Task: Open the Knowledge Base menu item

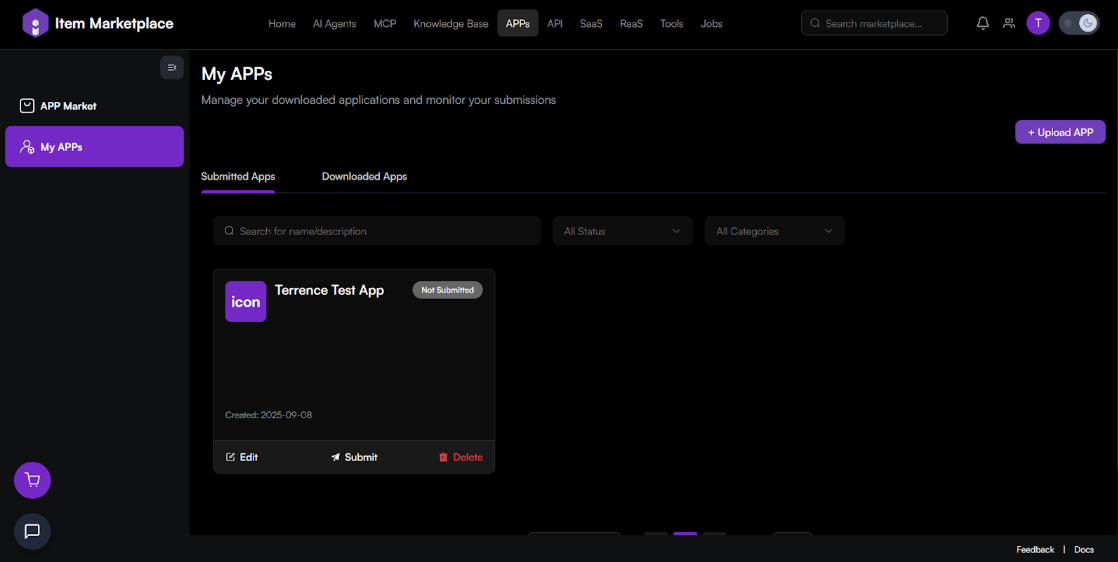Action: (451, 23)
